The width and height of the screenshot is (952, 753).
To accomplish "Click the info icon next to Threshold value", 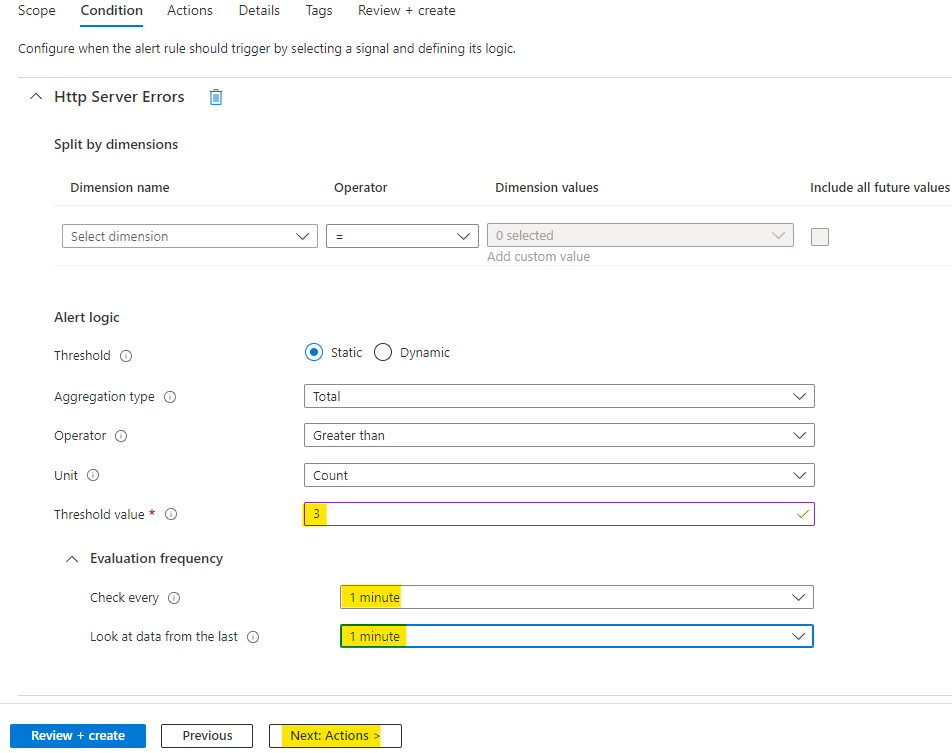I will click(171, 515).
